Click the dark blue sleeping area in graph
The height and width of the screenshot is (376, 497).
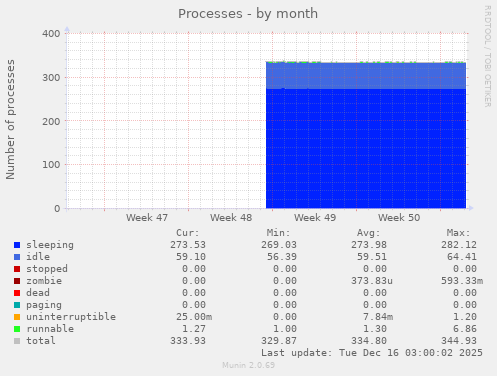pos(366,148)
